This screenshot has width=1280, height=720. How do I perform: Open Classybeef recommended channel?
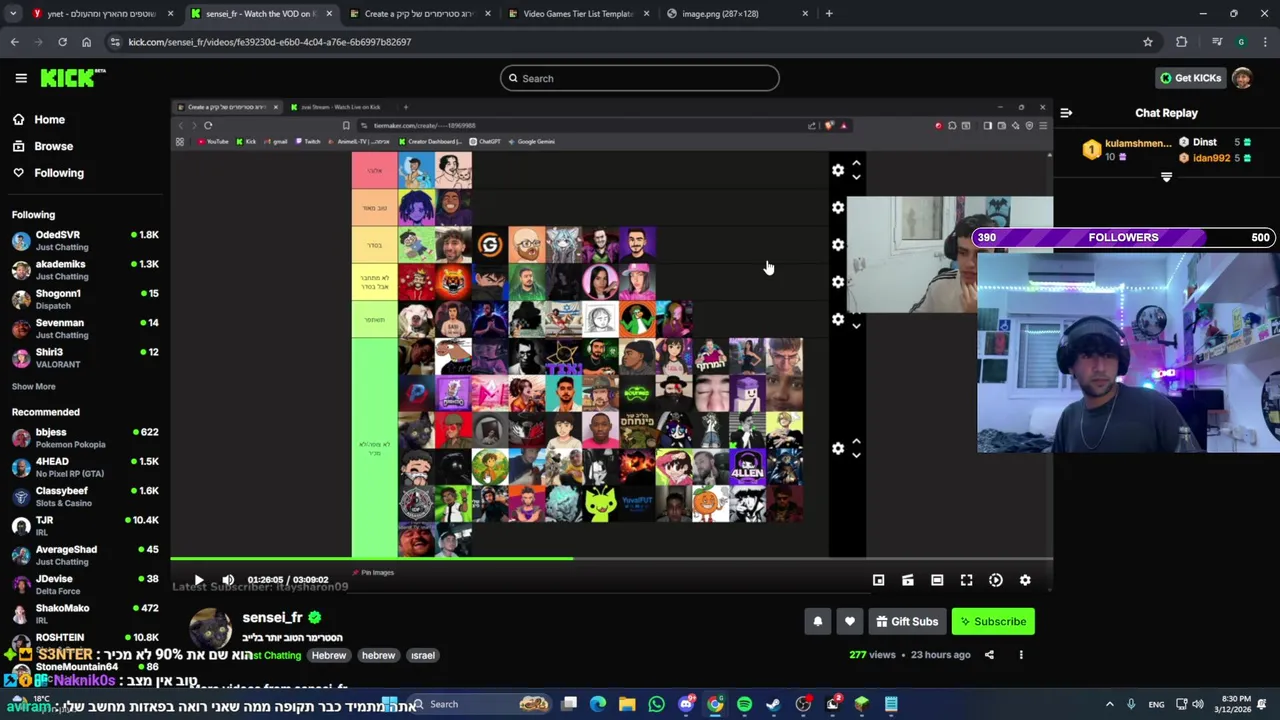(x=85, y=497)
